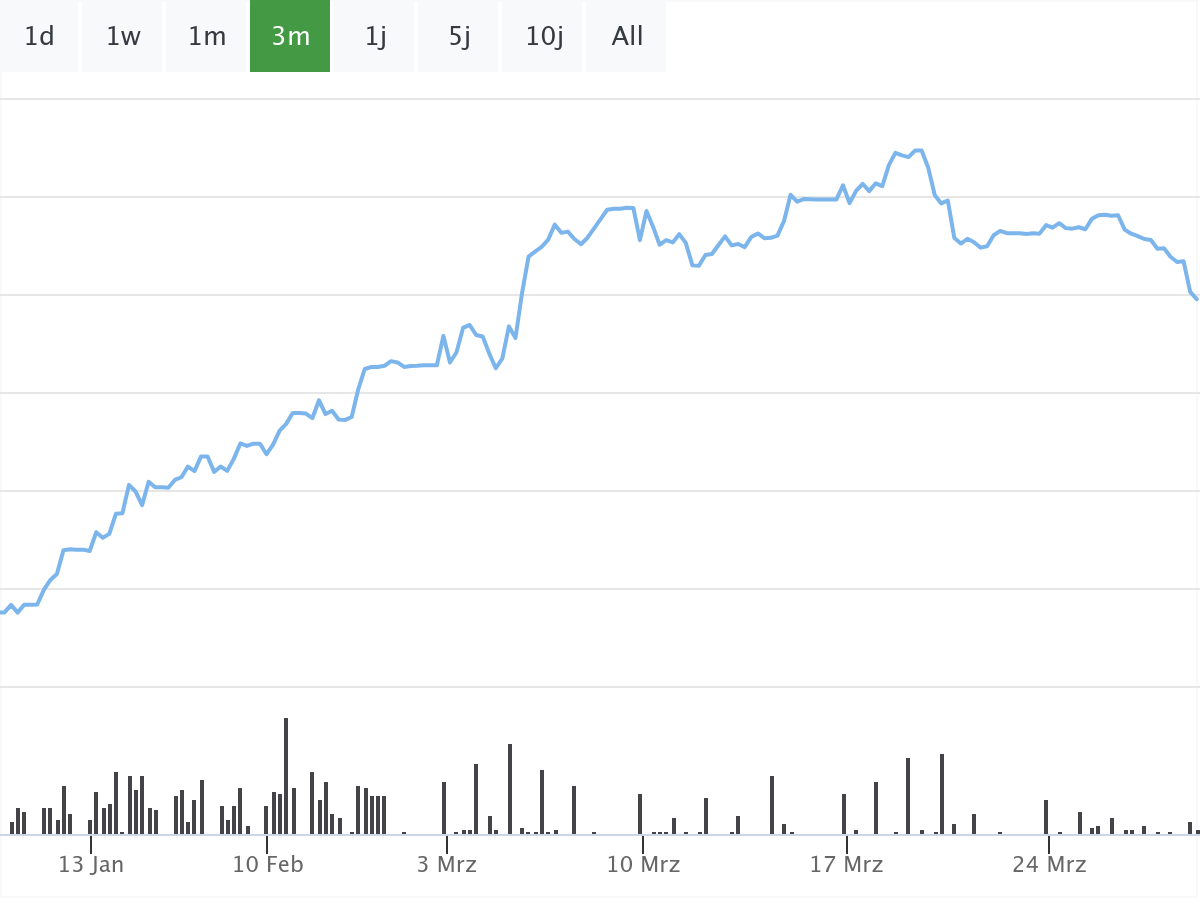Click the highest peak of the price line
Viewport: 1200px width, 900px height.
[x=917, y=151]
